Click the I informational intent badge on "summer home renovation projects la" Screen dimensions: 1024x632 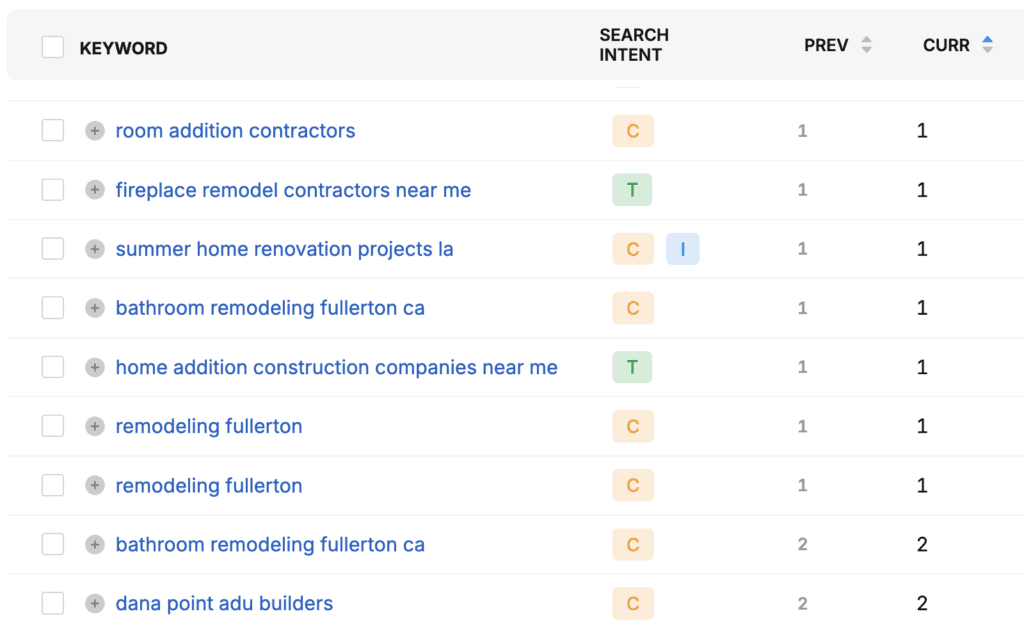click(683, 248)
